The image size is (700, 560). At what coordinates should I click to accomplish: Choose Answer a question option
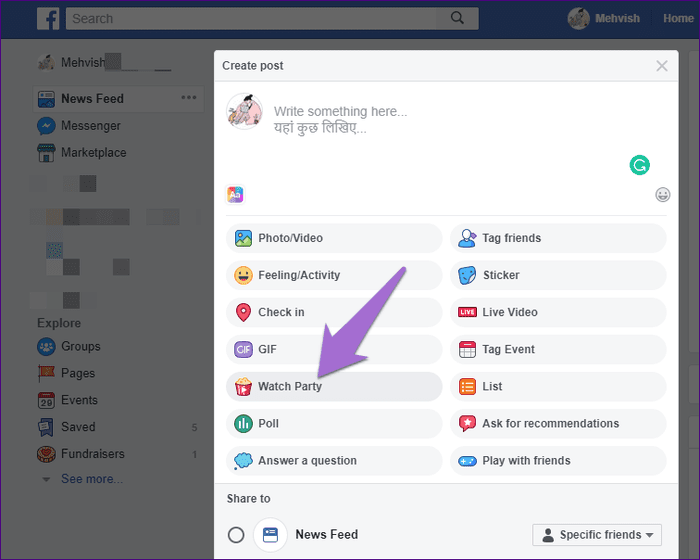click(334, 460)
